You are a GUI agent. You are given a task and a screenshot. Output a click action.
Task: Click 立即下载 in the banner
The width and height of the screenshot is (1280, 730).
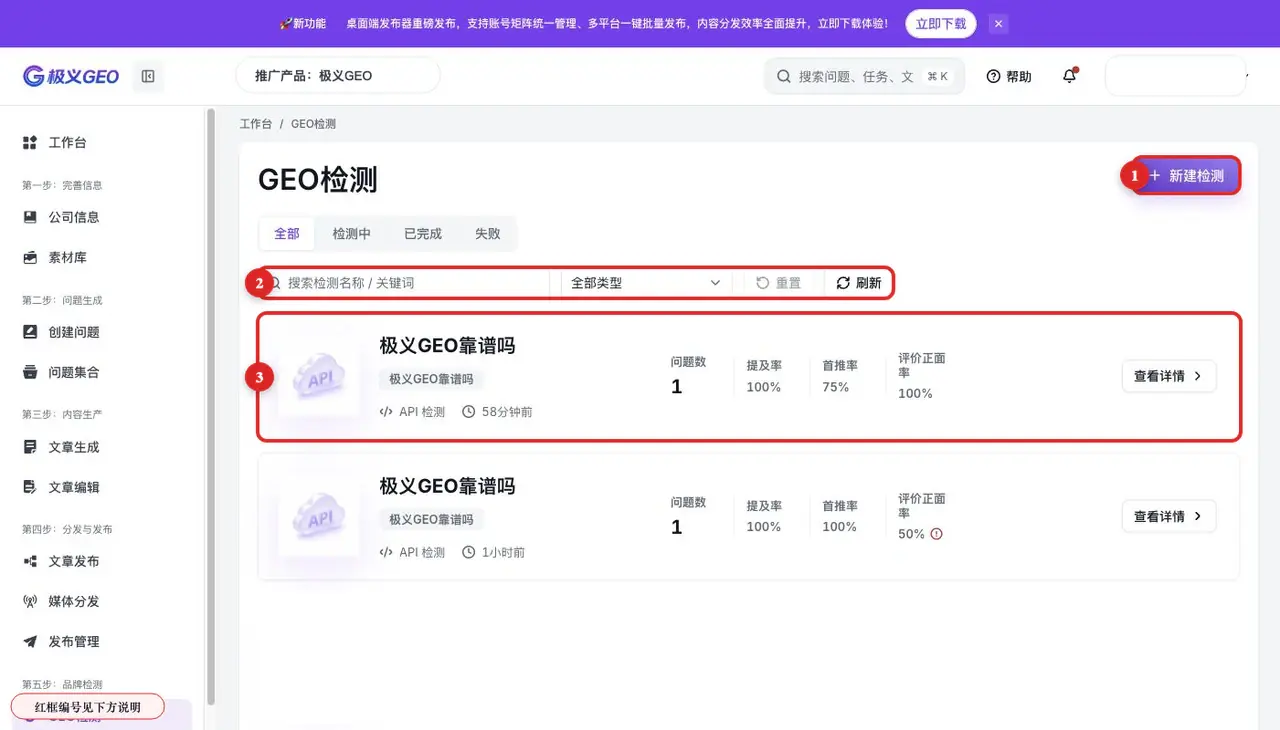coord(941,23)
